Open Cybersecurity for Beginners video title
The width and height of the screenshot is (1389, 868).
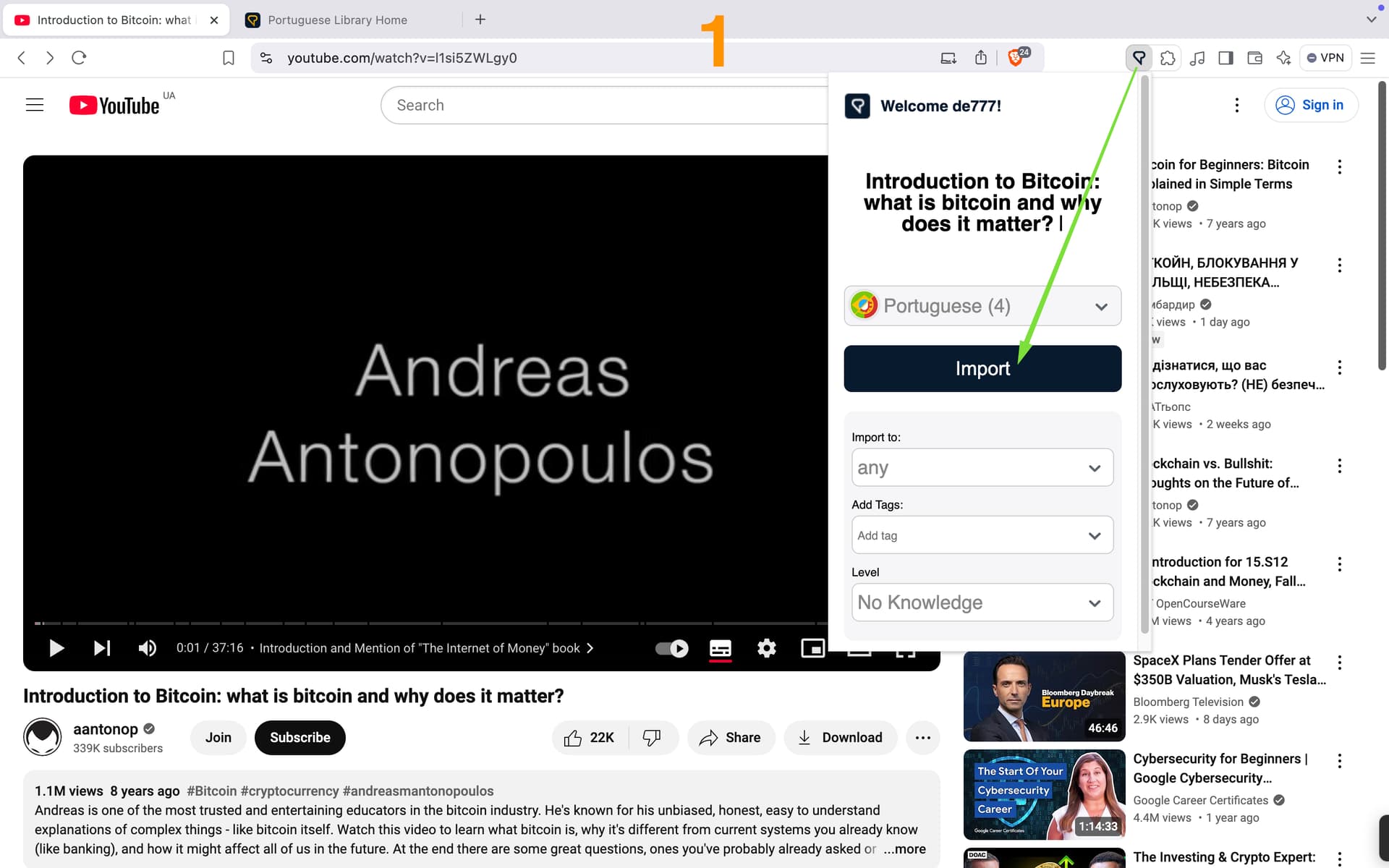click(x=1220, y=768)
